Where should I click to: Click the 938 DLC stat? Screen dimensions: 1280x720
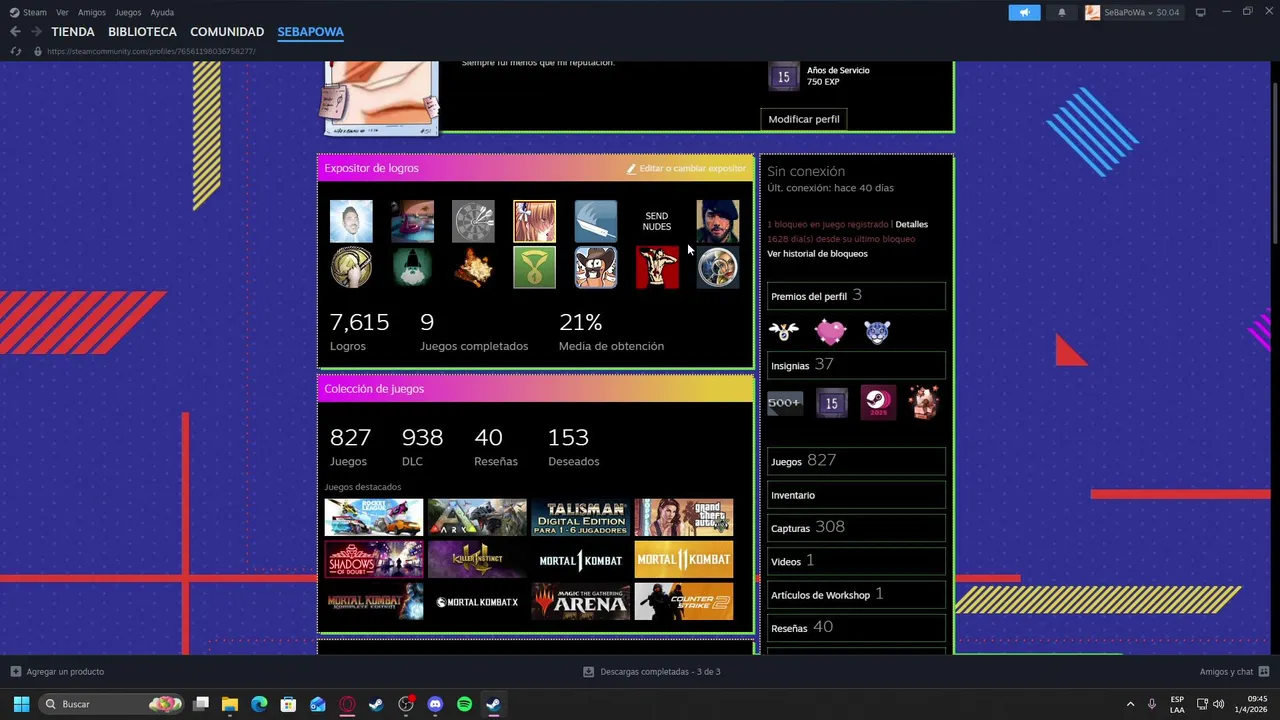422,447
